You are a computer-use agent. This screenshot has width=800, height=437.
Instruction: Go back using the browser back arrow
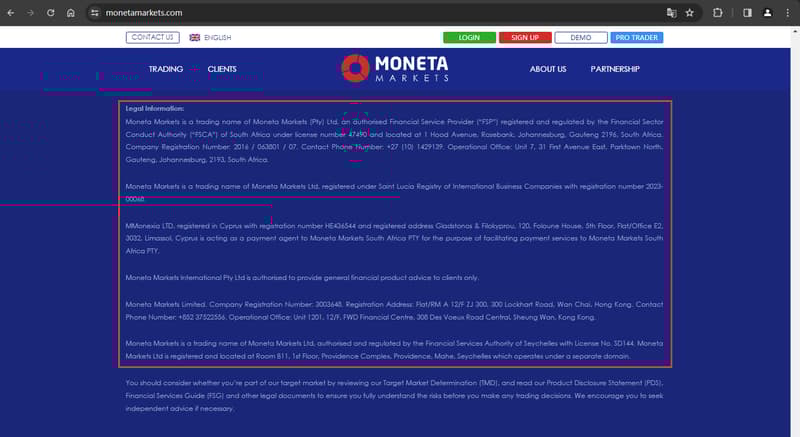point(11,13)
